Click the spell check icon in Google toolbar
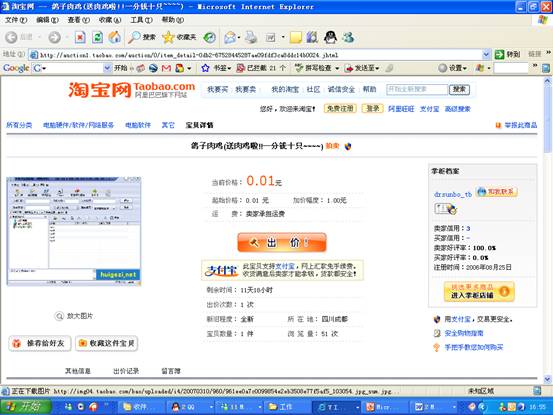This screenshot has height=415, width=553. [299, 68]
